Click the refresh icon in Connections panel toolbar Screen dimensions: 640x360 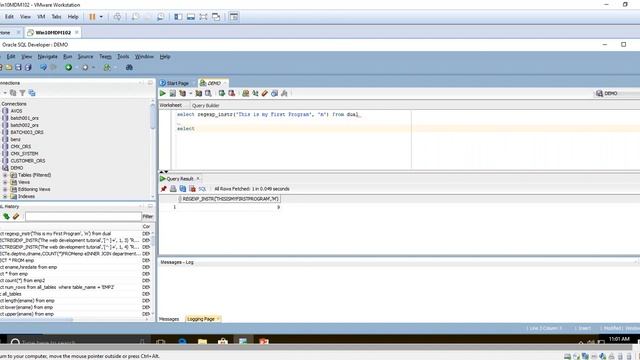coord(13,93)
